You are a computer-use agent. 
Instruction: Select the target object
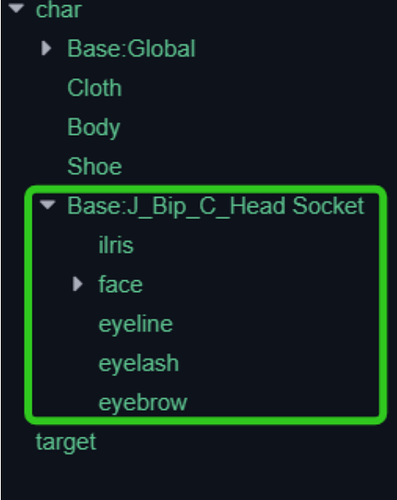pos(66,443)
